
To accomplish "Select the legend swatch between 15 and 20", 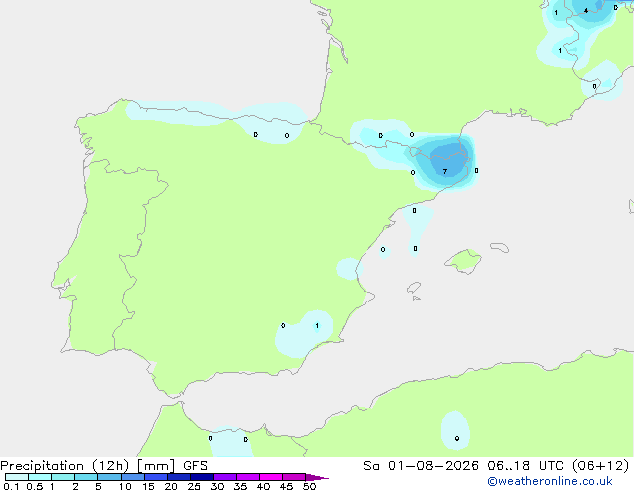I will click(x=156, y=477).
